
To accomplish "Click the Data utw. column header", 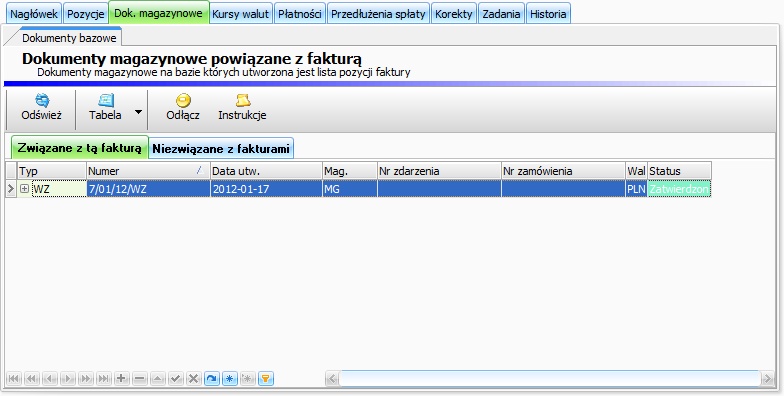I will tap(266, 171).
